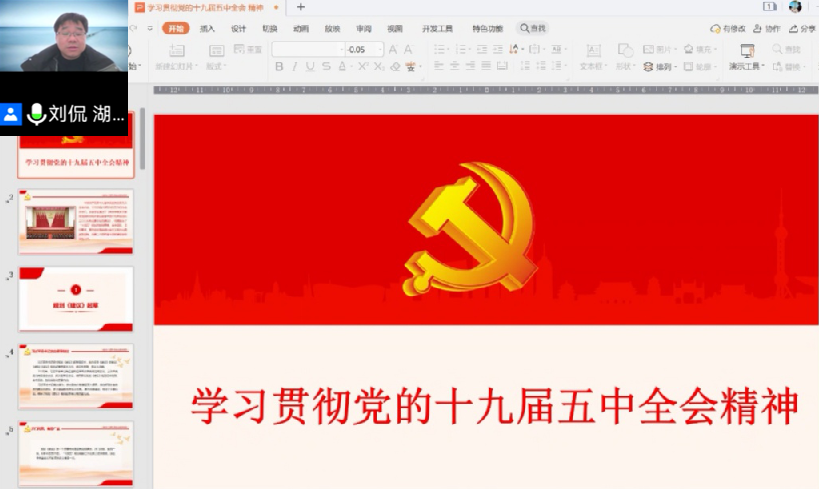Image resolution: width=819 pixels, height=489 pixels.
Task: Switch to the 设计 ribbon tab
Action: (238, 29)
